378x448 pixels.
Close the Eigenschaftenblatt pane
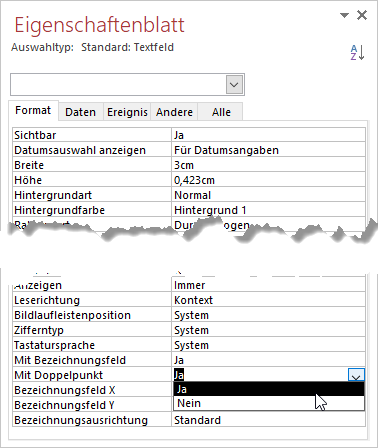(362, 15)
